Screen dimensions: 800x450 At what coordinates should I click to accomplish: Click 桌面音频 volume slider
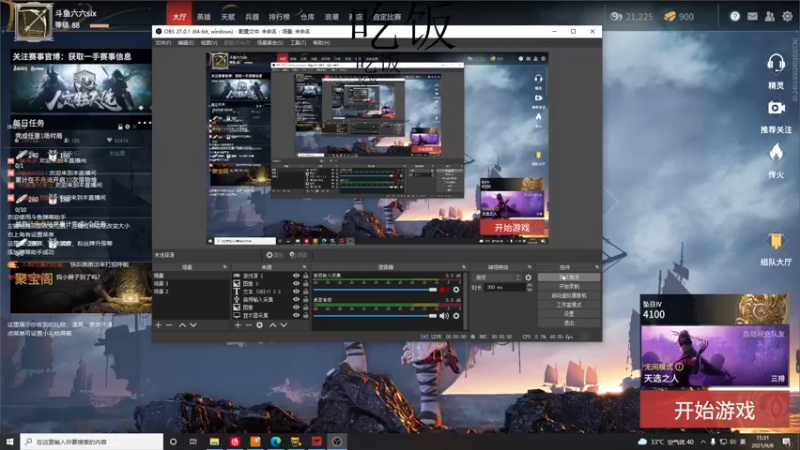[x=375, y=316]
